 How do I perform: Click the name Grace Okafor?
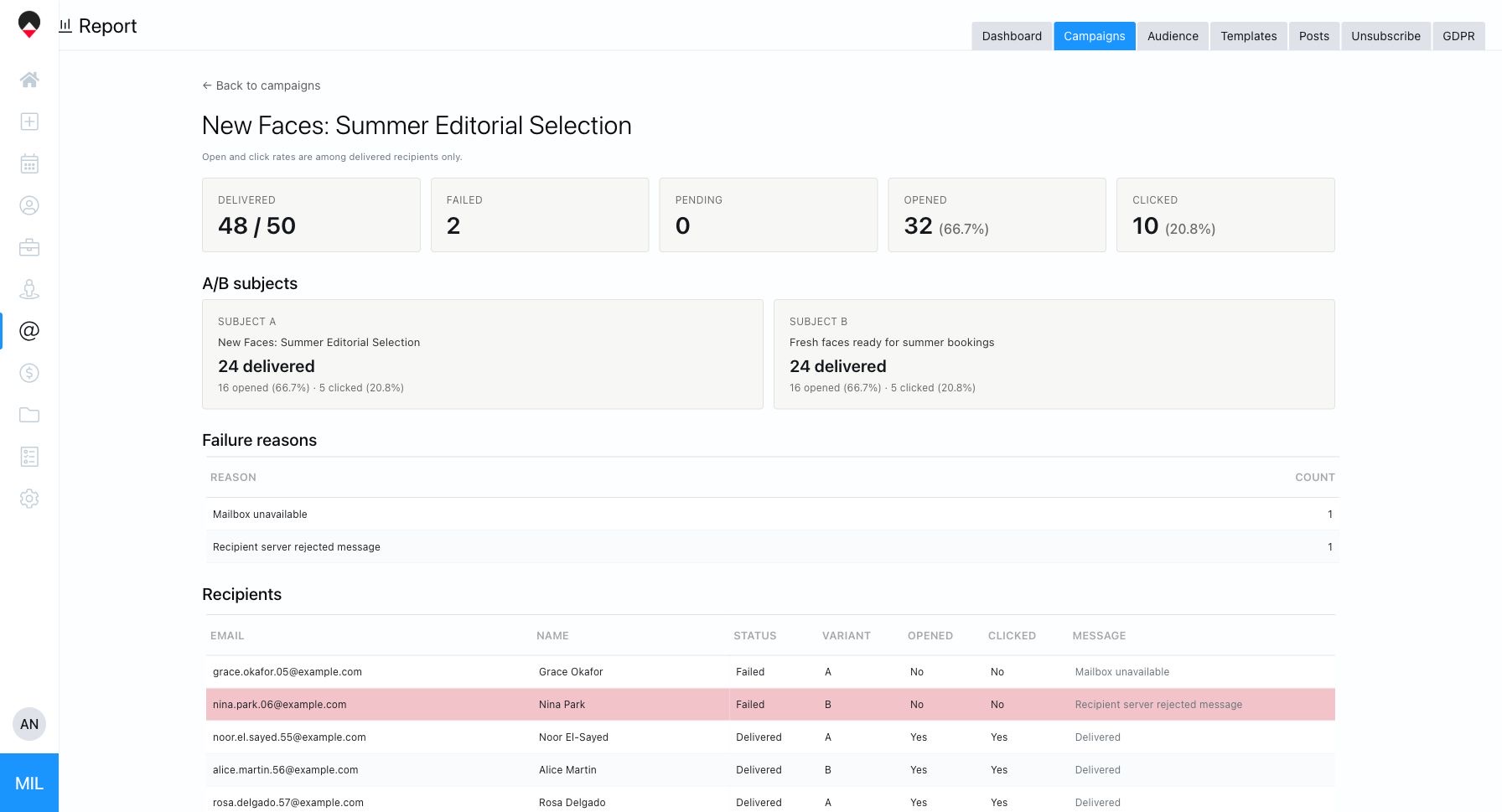(571, 672)
